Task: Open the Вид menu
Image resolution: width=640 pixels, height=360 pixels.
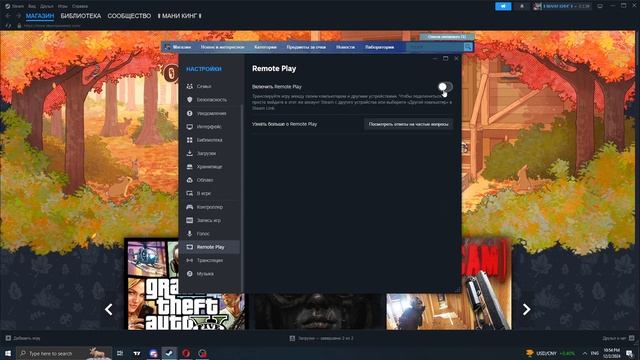Action: tap(32, 6)
